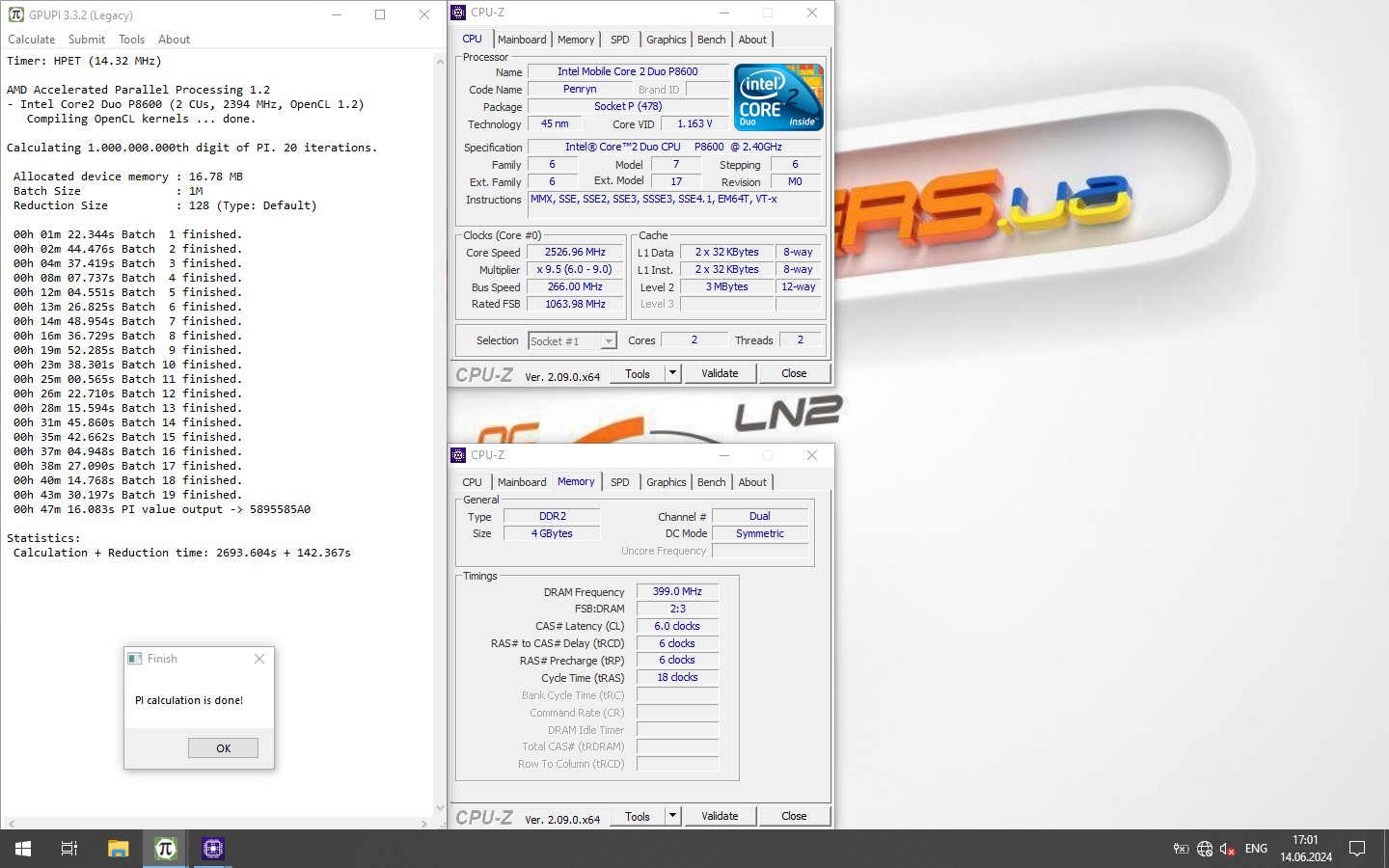
Task: Switch to GPUPI in the taskbar
Action: [x=165, y=849]
